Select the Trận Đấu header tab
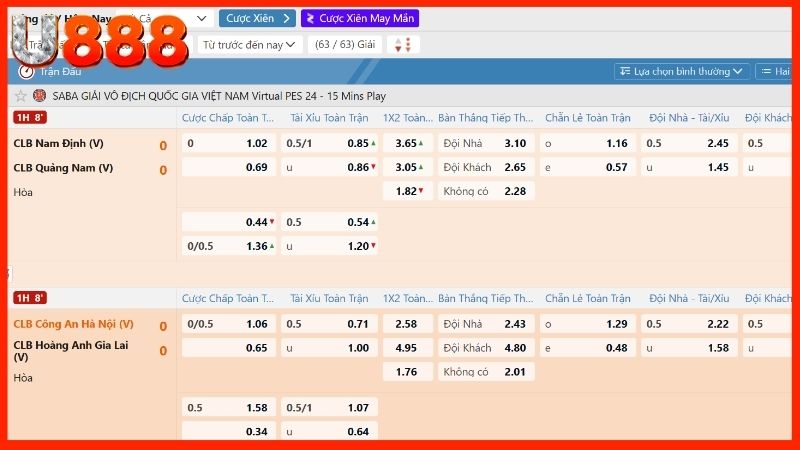 60,71
